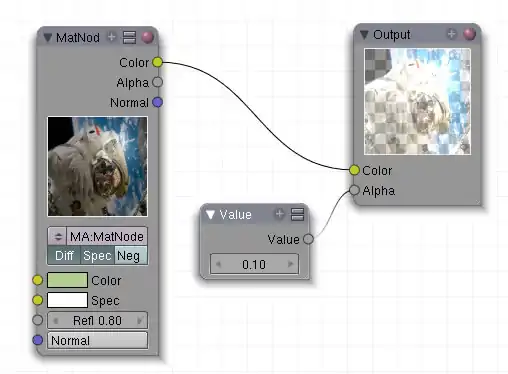
Task: Click the options bars icon on Value node
Action: point(297,214)
